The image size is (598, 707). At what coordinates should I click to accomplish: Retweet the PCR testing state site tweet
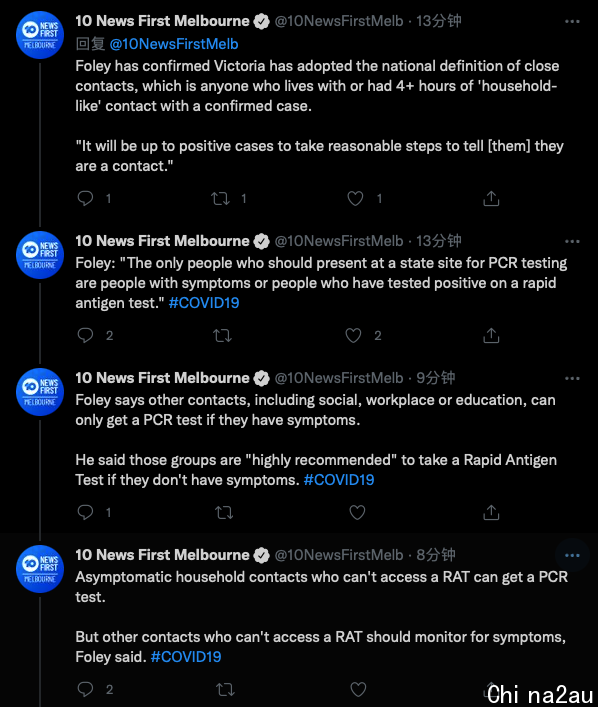tap(222, 335)
